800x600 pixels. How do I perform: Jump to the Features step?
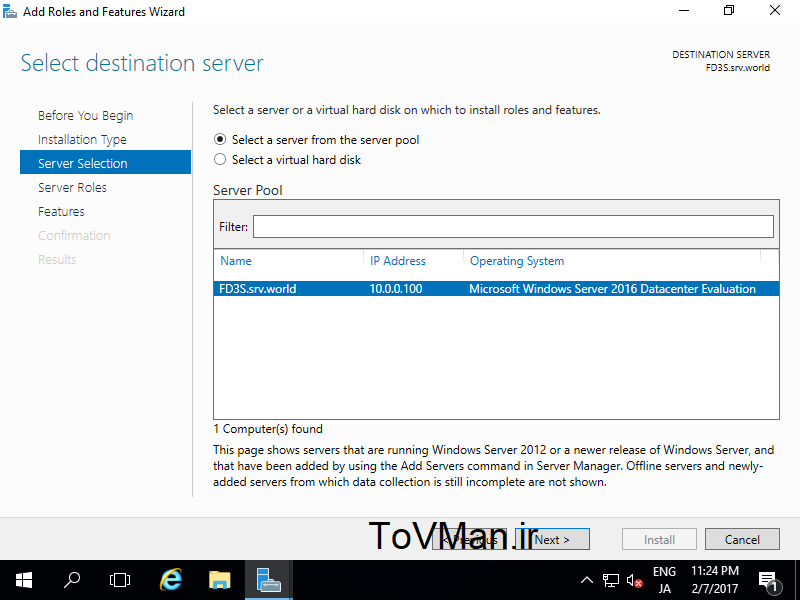[x=61, y=212]
